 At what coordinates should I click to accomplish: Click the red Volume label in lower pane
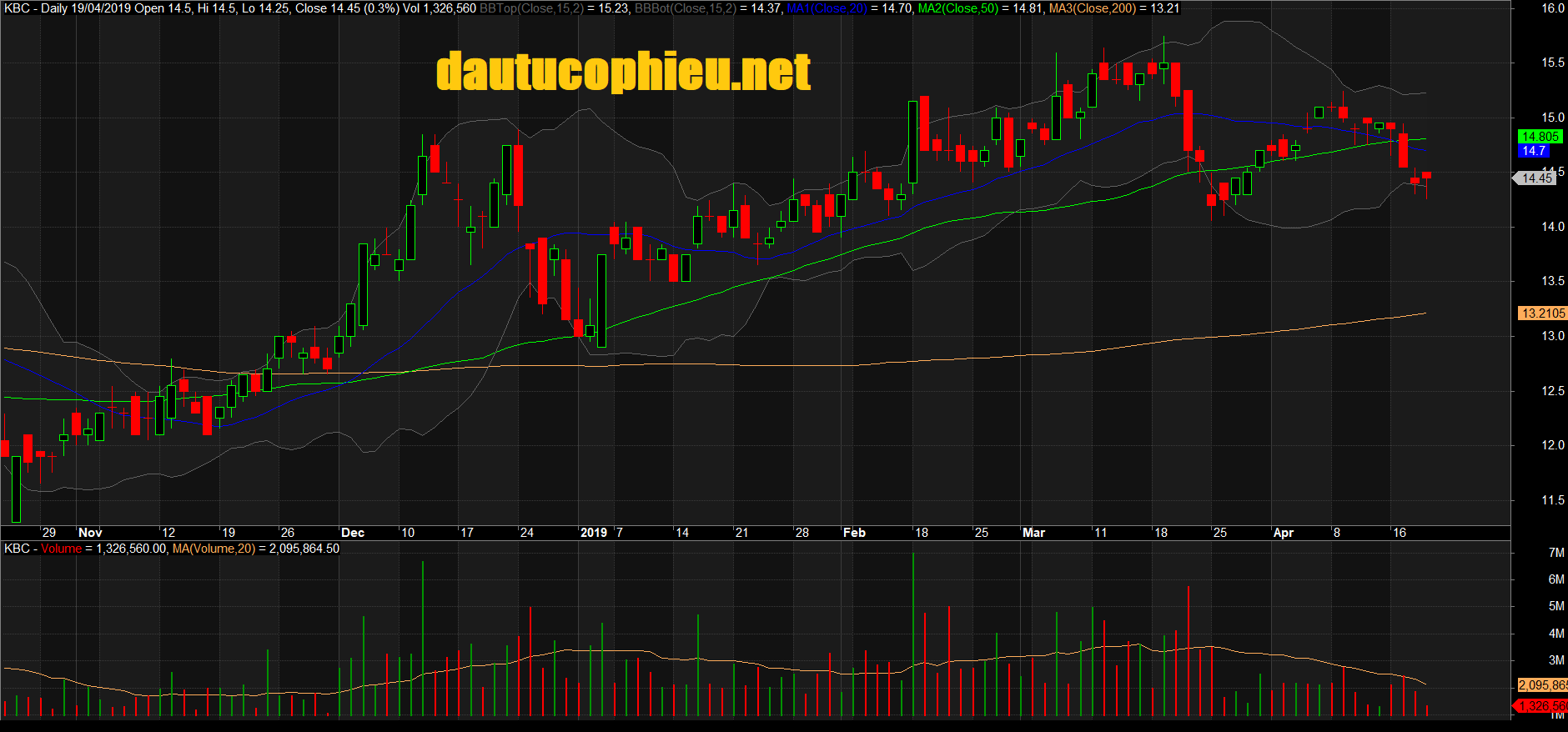pyautogui.click(x=61, y=549)
